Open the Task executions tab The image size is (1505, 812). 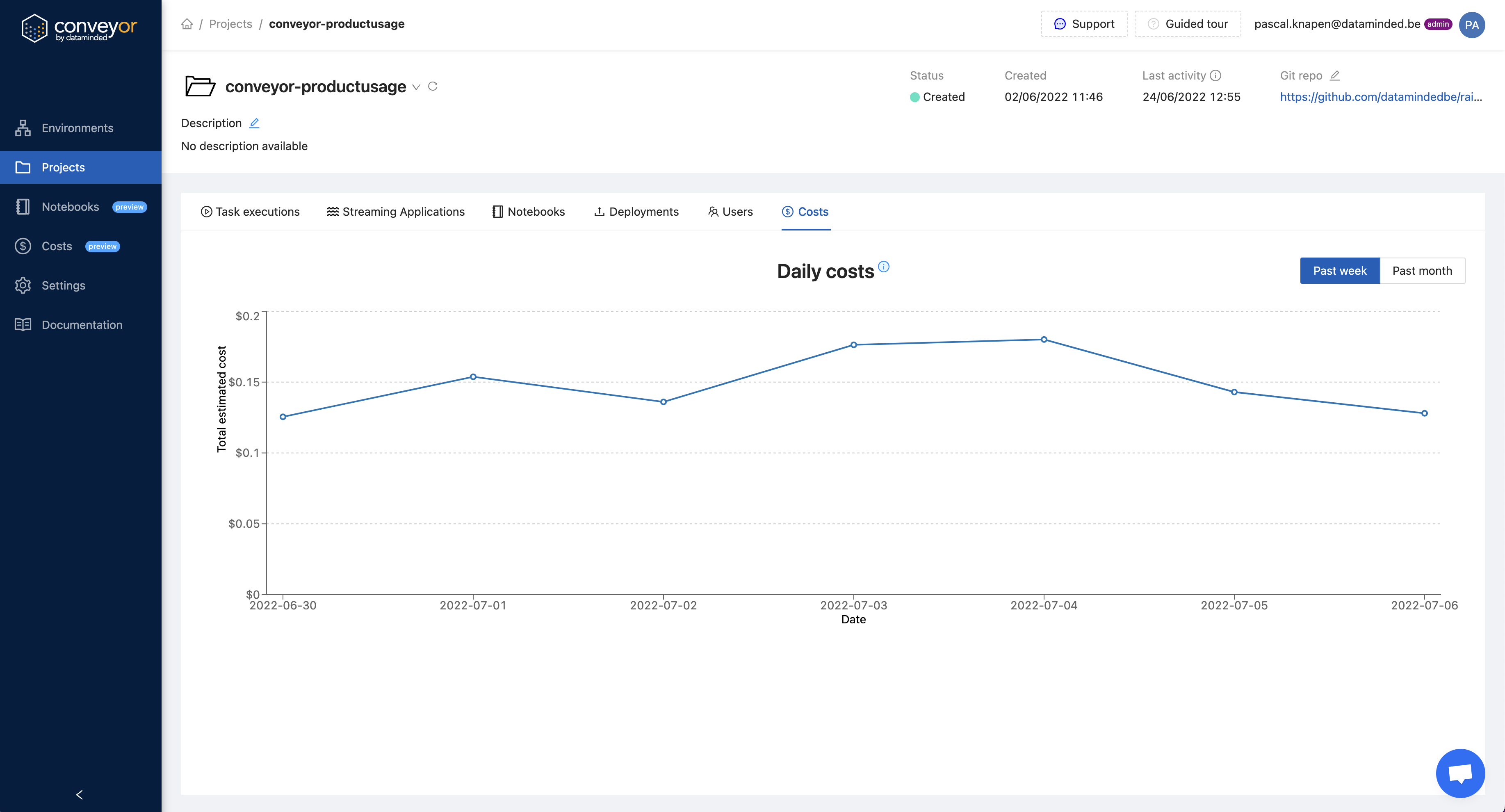(250, 212)
